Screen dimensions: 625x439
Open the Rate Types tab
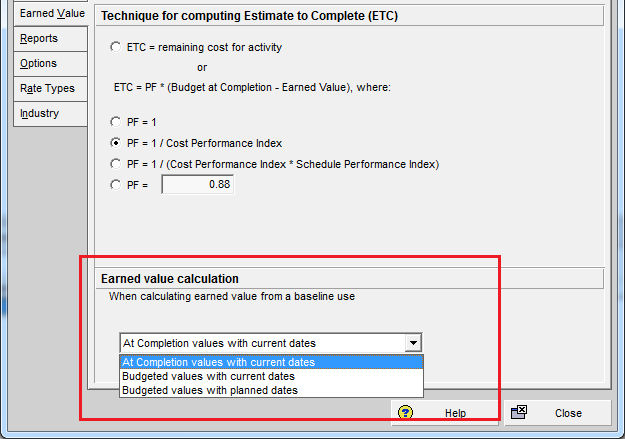click(47, 88)
